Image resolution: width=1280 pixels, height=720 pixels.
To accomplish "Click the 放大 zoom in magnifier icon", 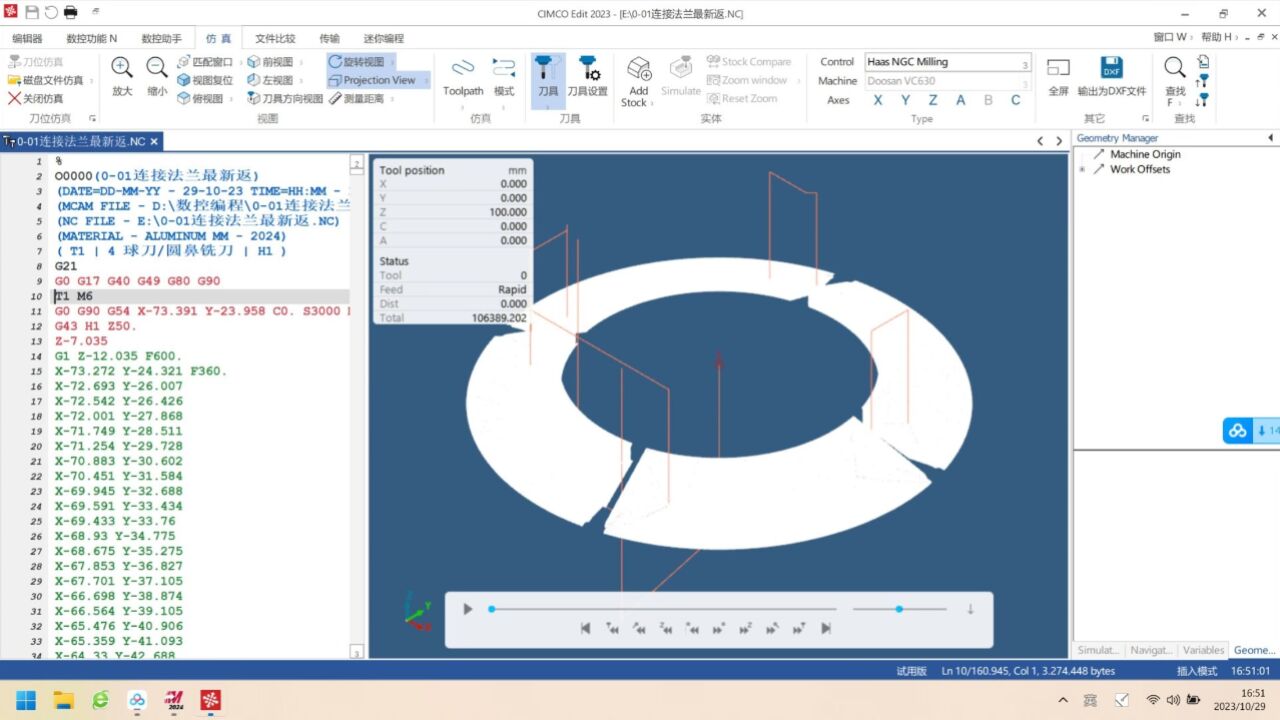I will [122, 68].
